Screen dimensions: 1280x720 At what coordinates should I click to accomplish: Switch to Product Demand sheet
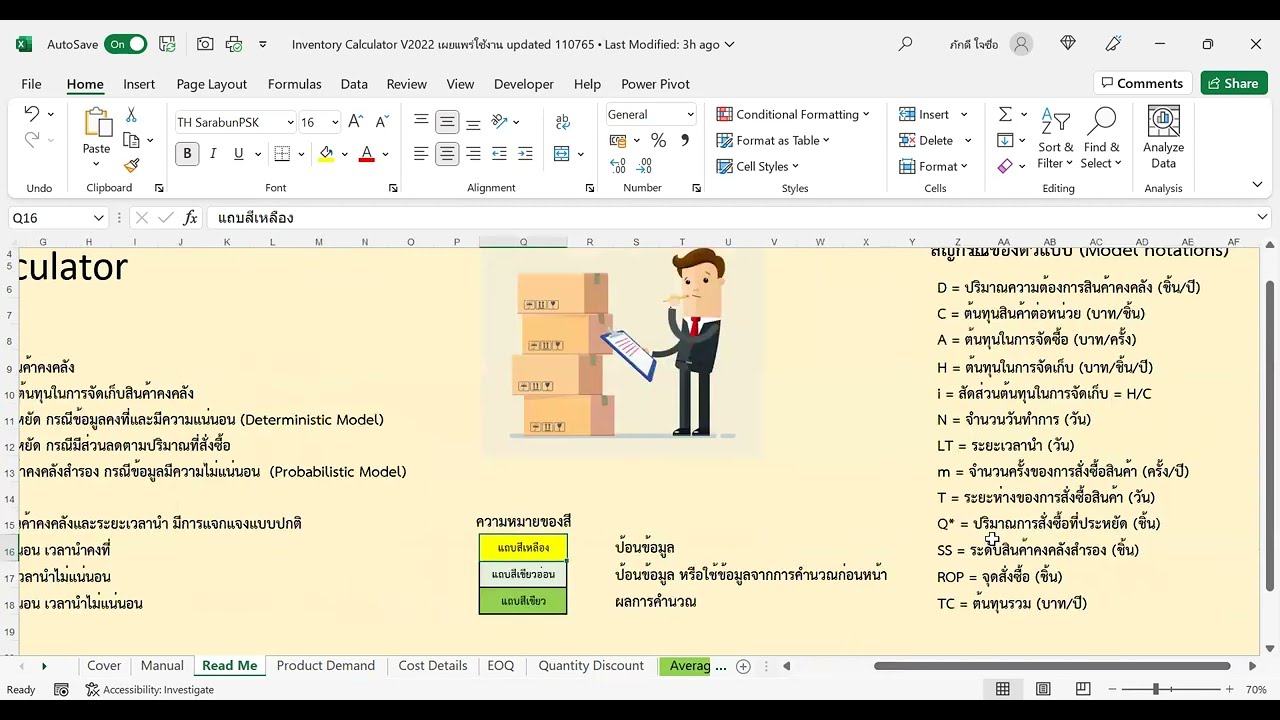click(x=325, y=665)
